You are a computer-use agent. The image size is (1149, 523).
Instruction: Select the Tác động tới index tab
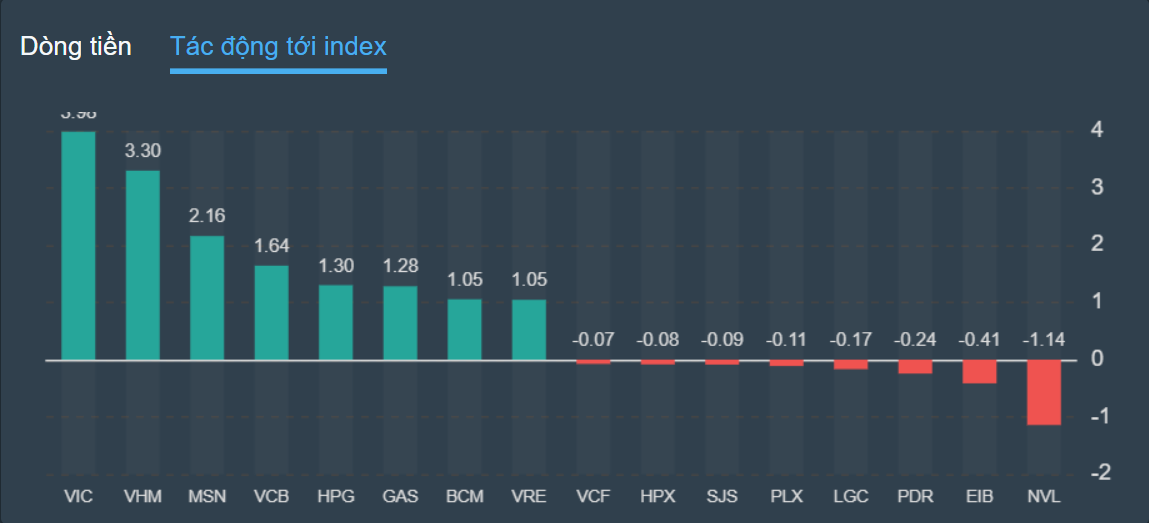click(278, 46)
